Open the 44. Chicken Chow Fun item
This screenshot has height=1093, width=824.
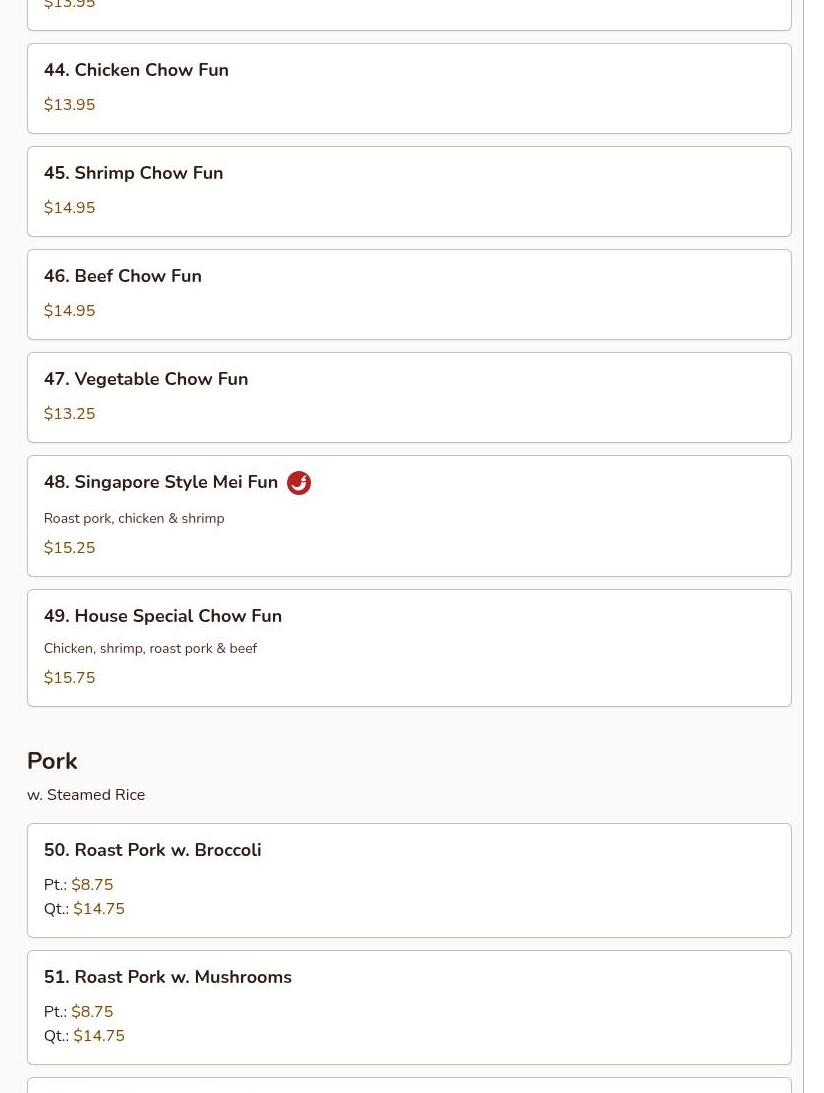(x=136, y=70)
